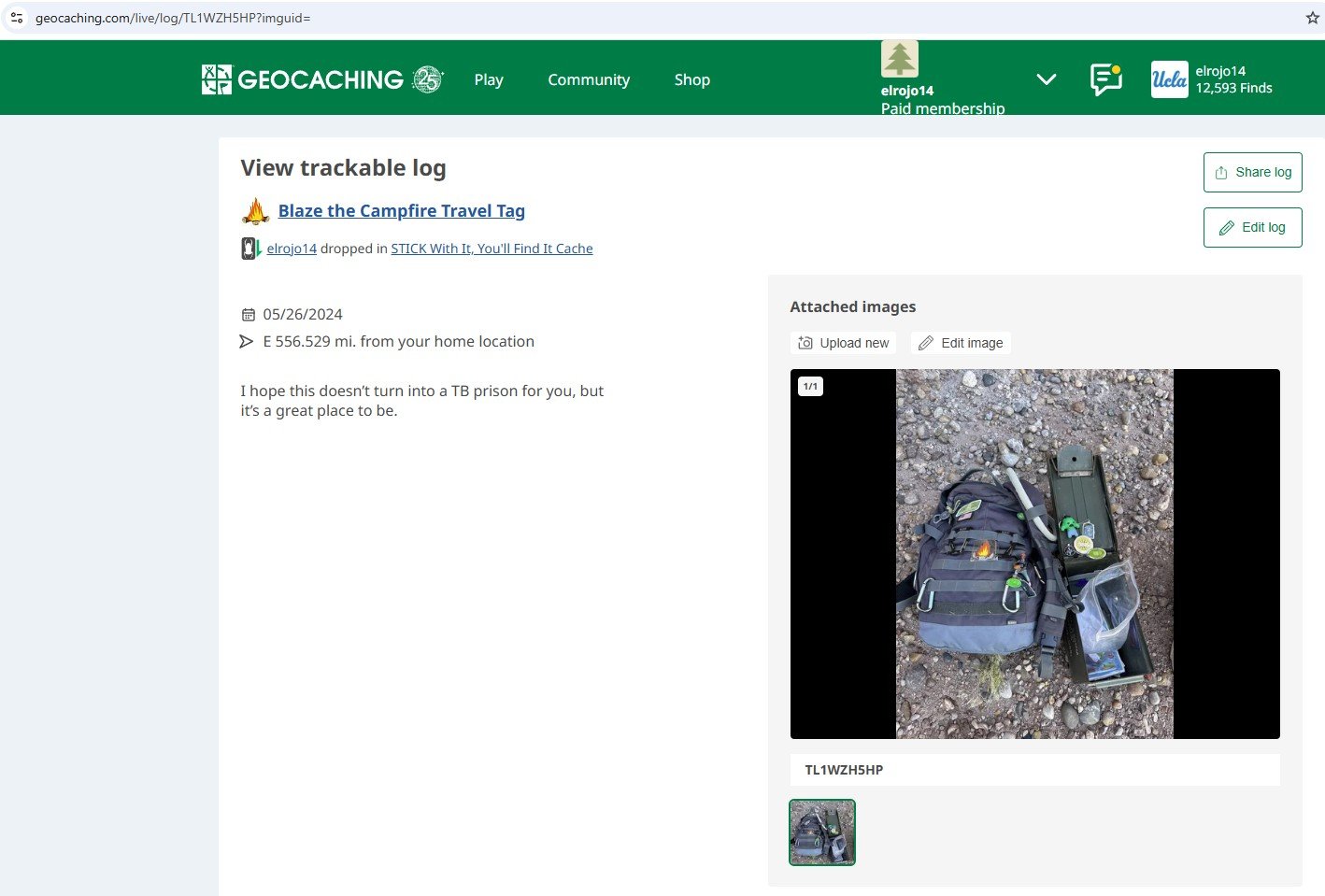Screen dimensions: 1325x896
Task: Open the Play menu
Action: (x=489, y=80)
